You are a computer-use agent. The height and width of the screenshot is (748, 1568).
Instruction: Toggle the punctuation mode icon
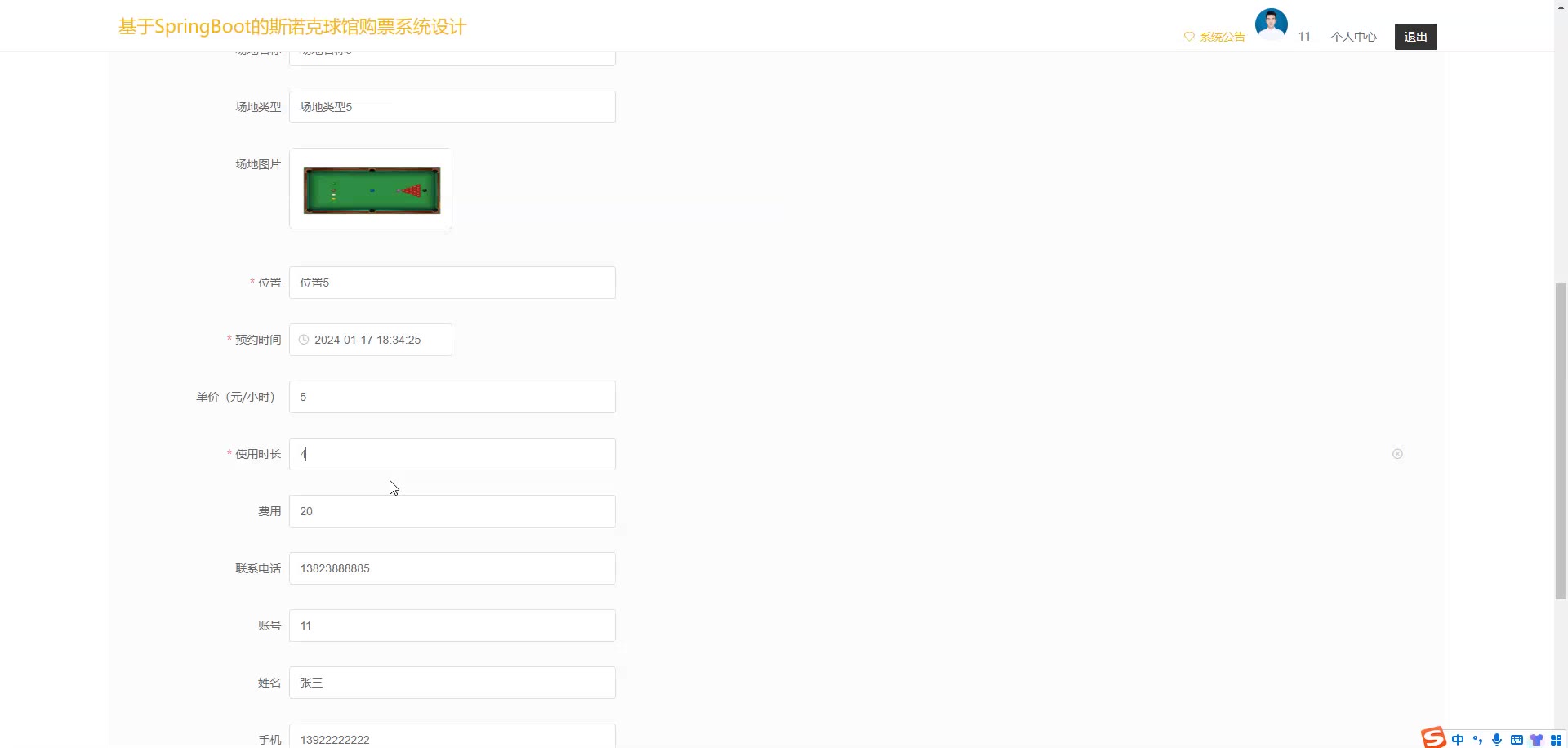tap(1477, 740)
